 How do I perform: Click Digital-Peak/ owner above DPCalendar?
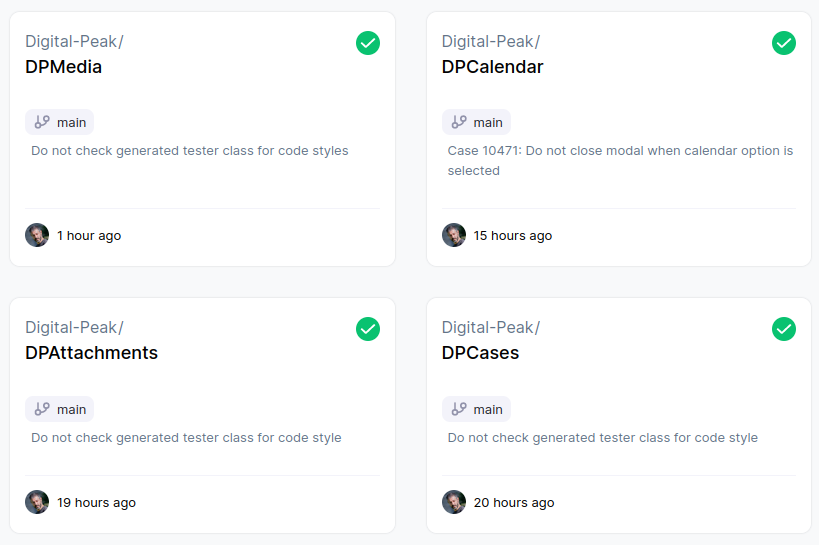tap(491, 41)
